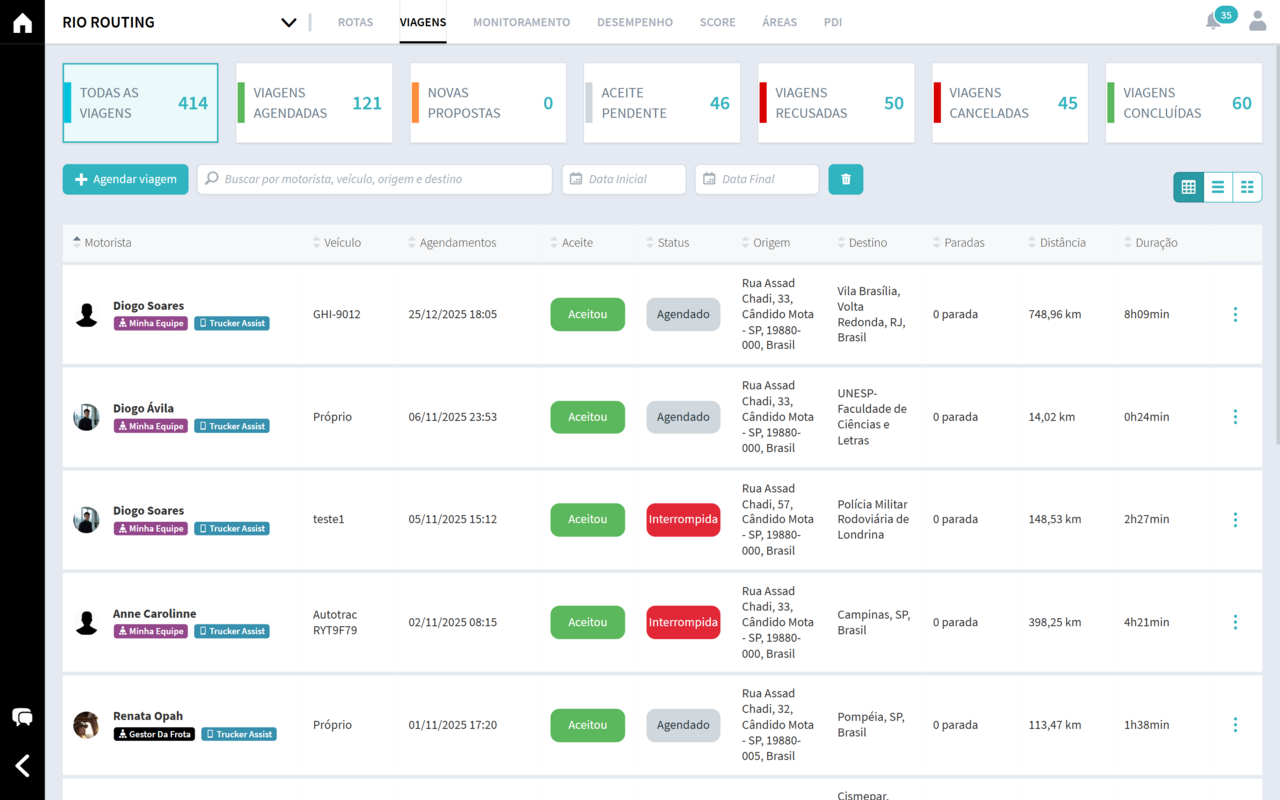
Task: Filter by Viagens Canceladas card
Action: tap(1010, 103)
